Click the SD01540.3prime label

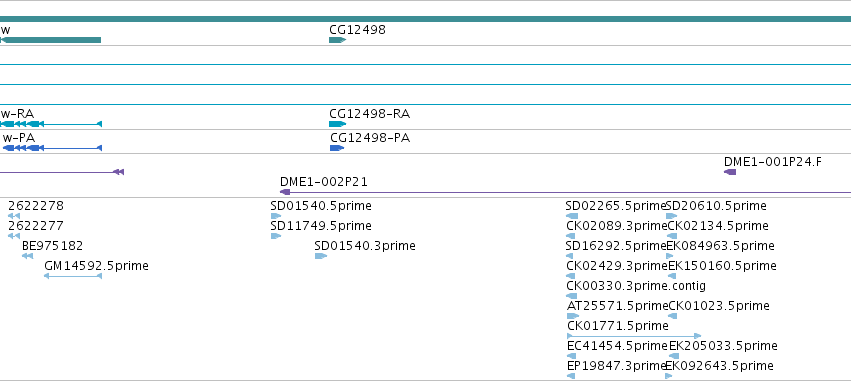[365, 246]
